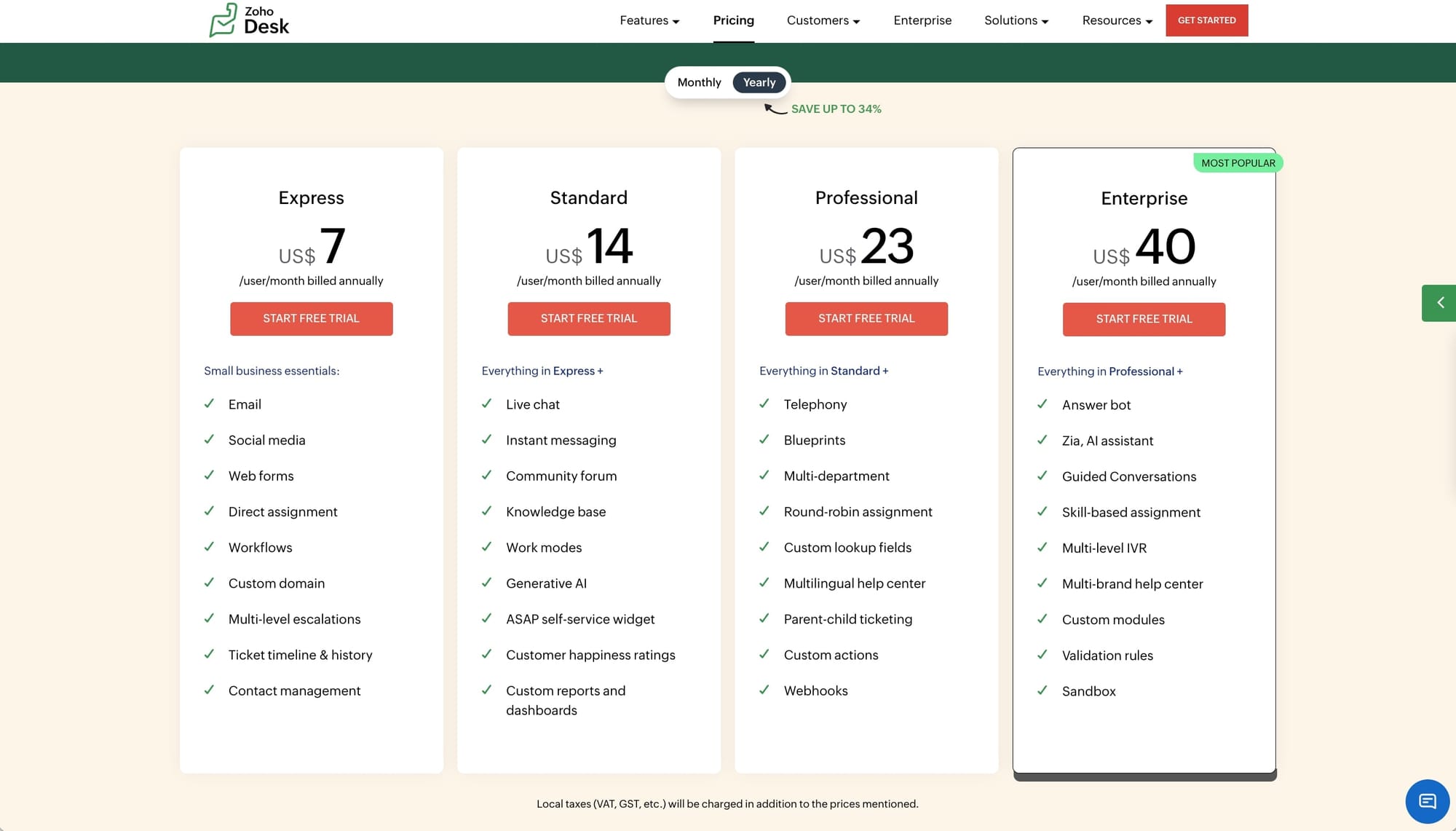Click the checkmark beside Sandbox
This screenshot has height=831, width=1456.
pyautogui.click(x=1042, y=690)
